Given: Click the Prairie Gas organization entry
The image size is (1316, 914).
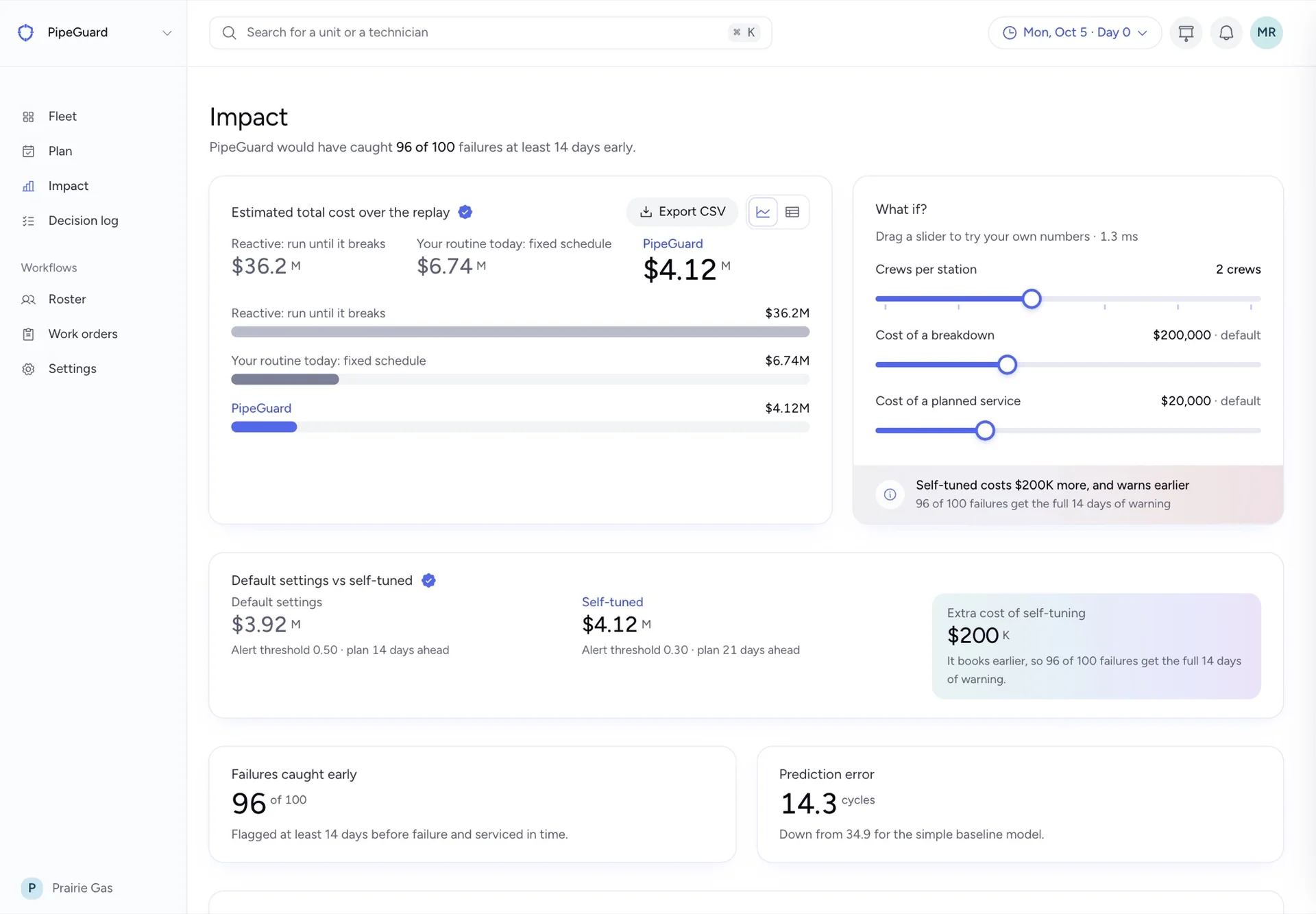Looking at the screenshot, I should (67, 888).
